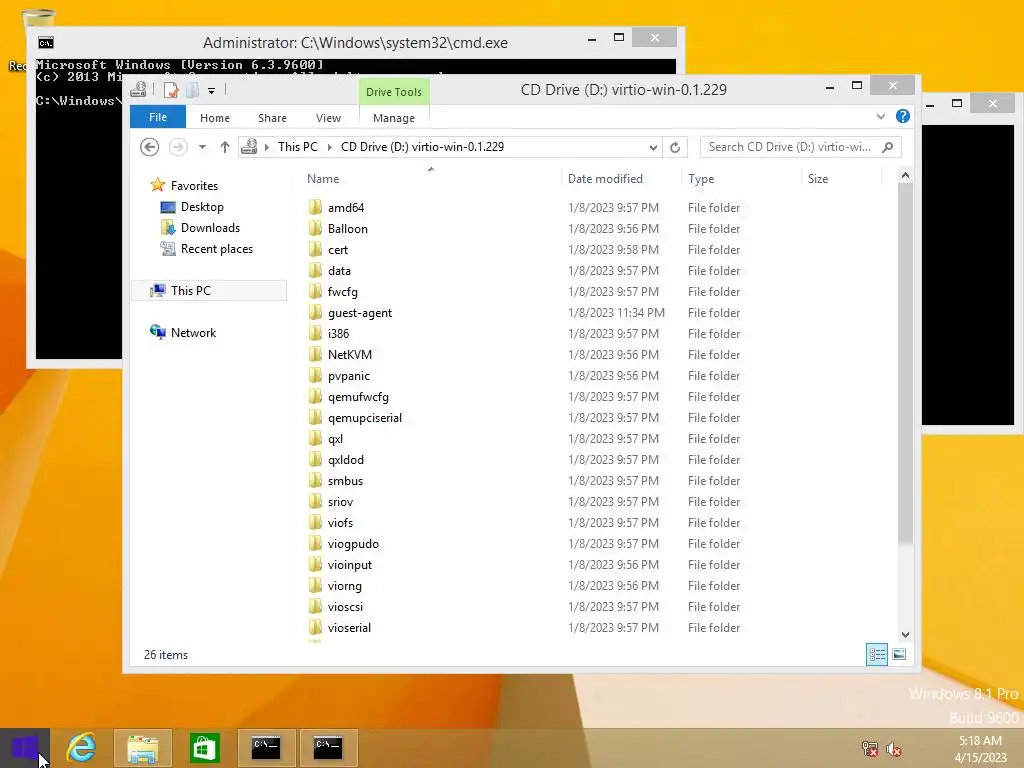Select the NetKVM folder icon
The width and height of the screenshot is (1024, 768).
pyautogui.click(x=315, y=355)
